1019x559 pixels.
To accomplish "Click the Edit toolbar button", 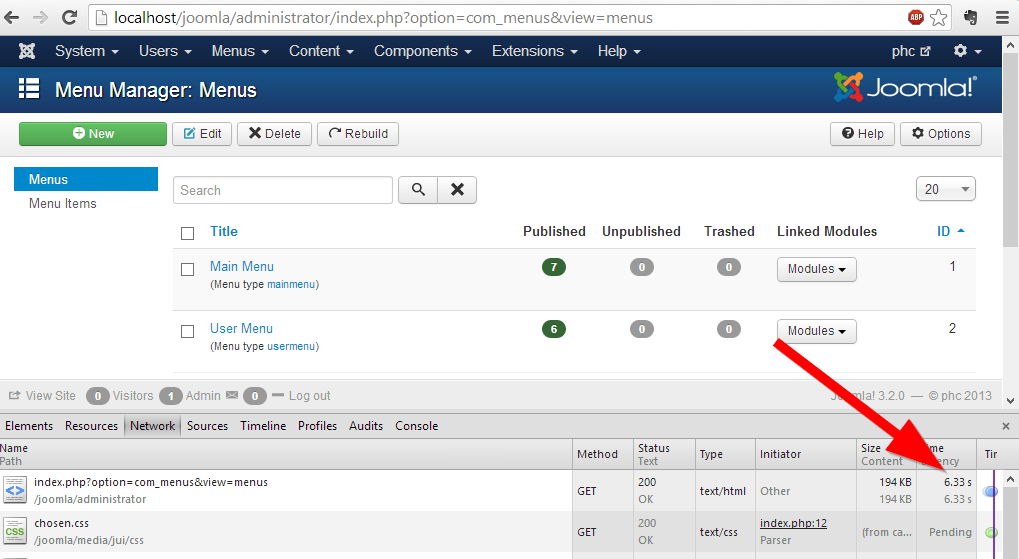I will pyautogui.click(x=202, y=134).
